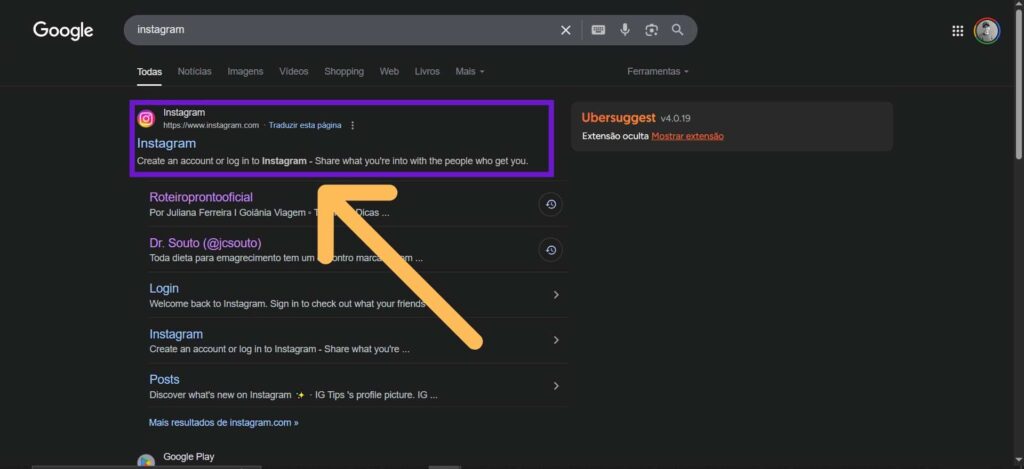
Task: Open the Google apps grid
Action: (x=957, y=31)
